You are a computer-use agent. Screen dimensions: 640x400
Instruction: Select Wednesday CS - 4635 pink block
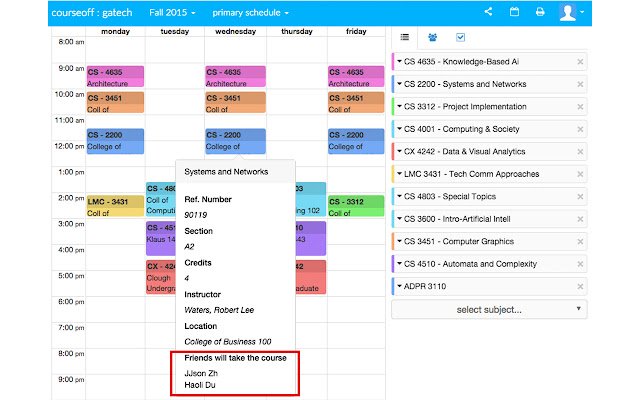pyautogui.click(x=236, y=76)
